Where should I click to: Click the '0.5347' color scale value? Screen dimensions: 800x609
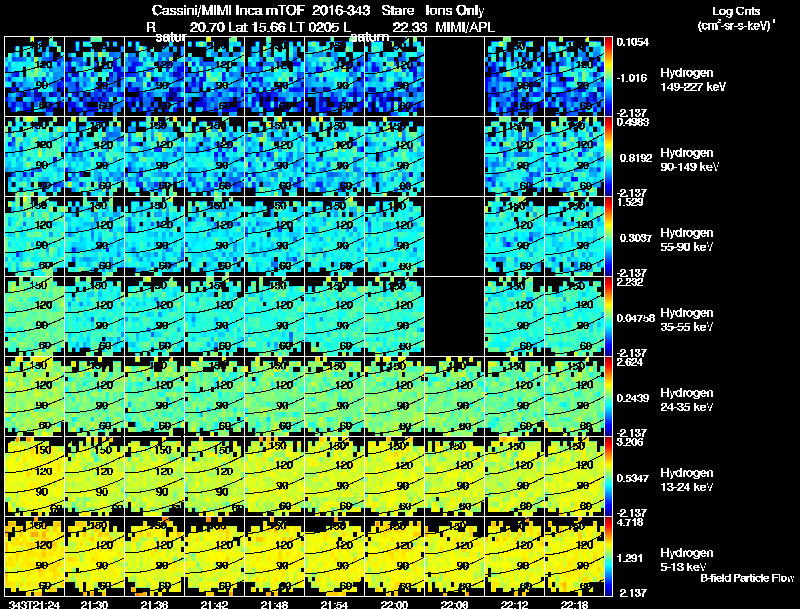pyautogui.click(x=633, y=478)
